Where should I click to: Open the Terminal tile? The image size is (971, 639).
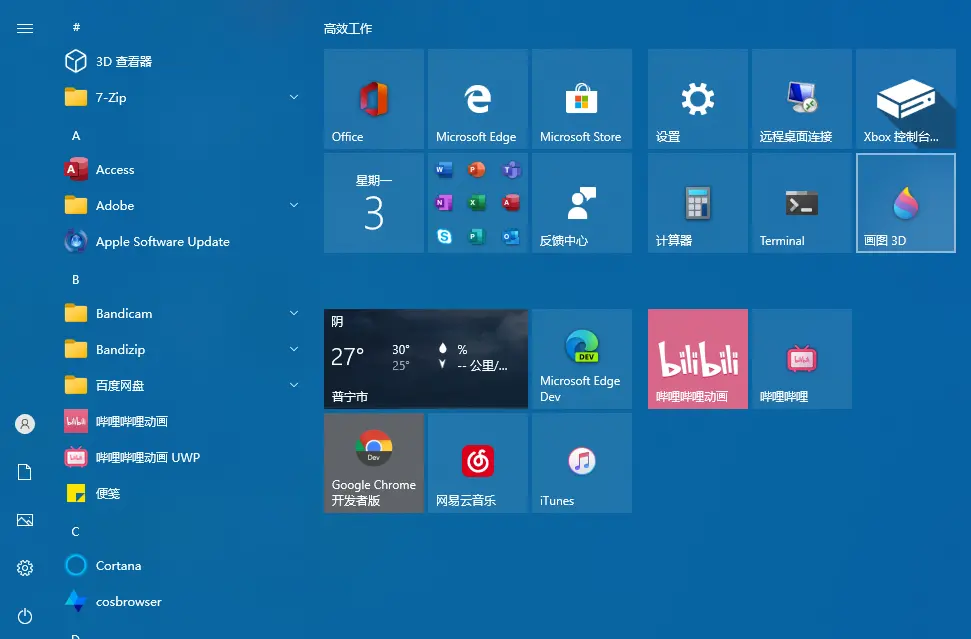[802, 202]
